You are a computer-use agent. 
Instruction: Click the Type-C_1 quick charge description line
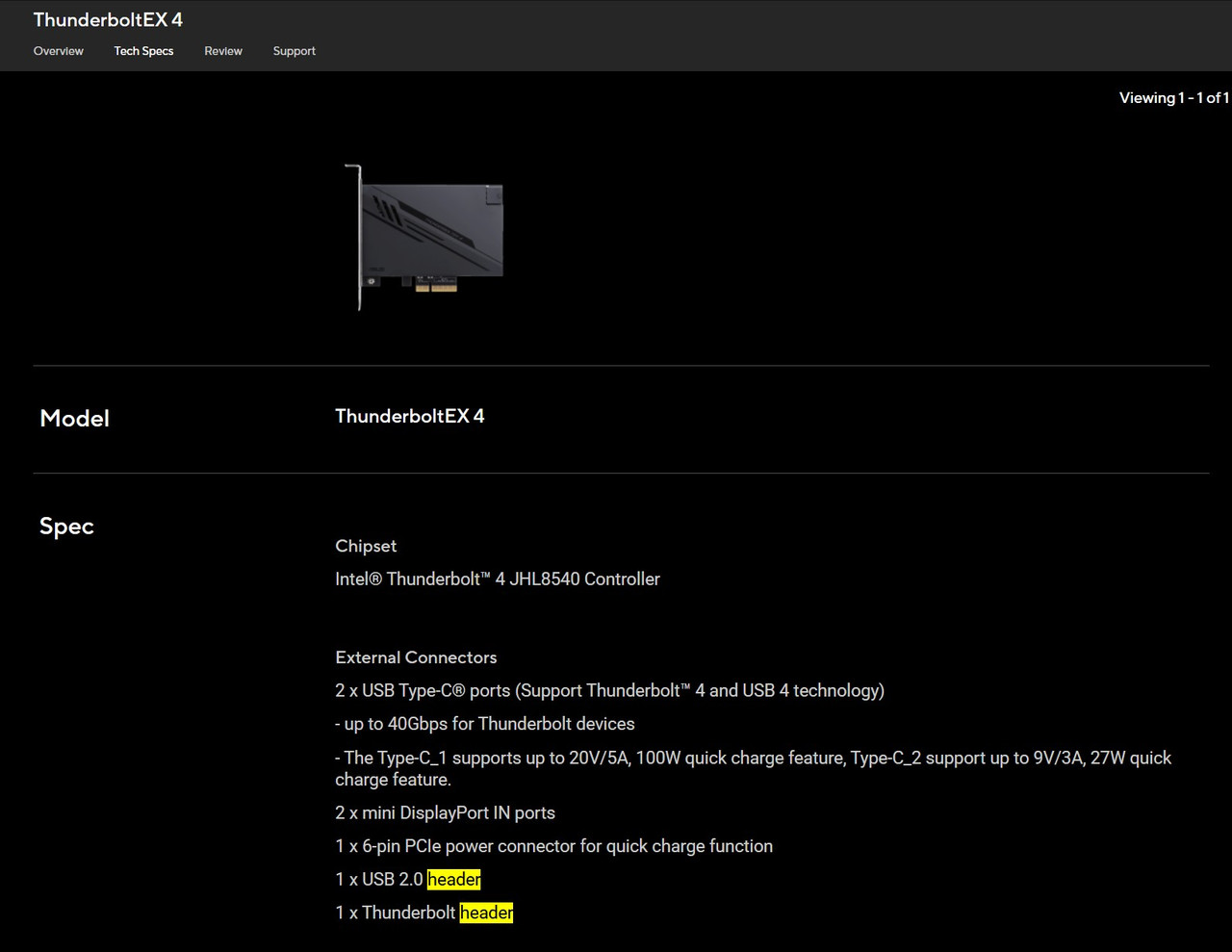pyautogui.click(x=753, y=769)
